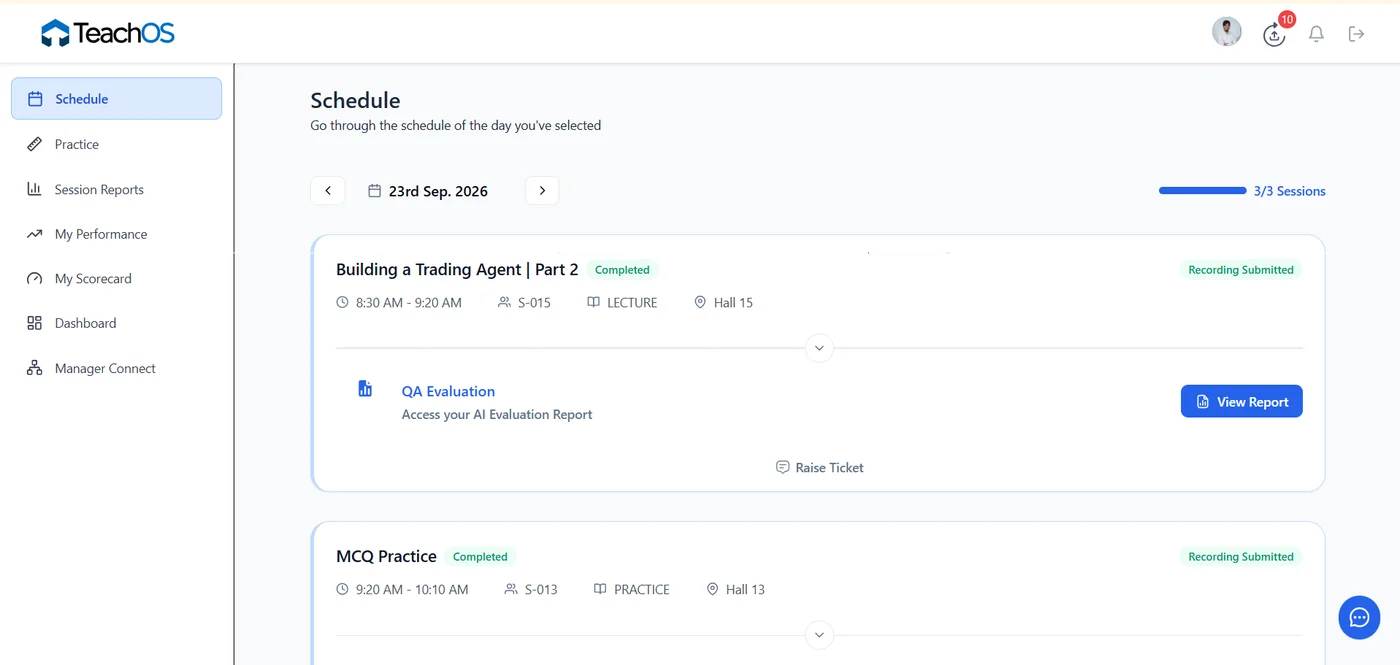Click the people icon beside S-013

point(511,589)
